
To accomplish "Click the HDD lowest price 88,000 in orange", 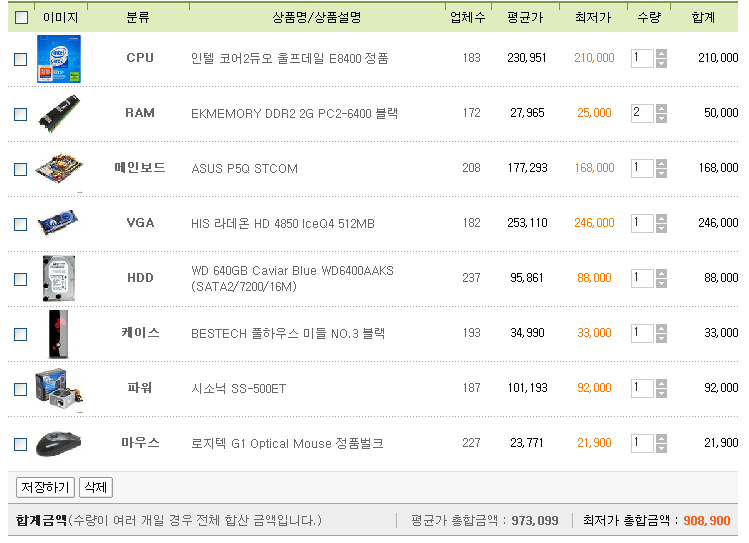I will click(594, 277).
